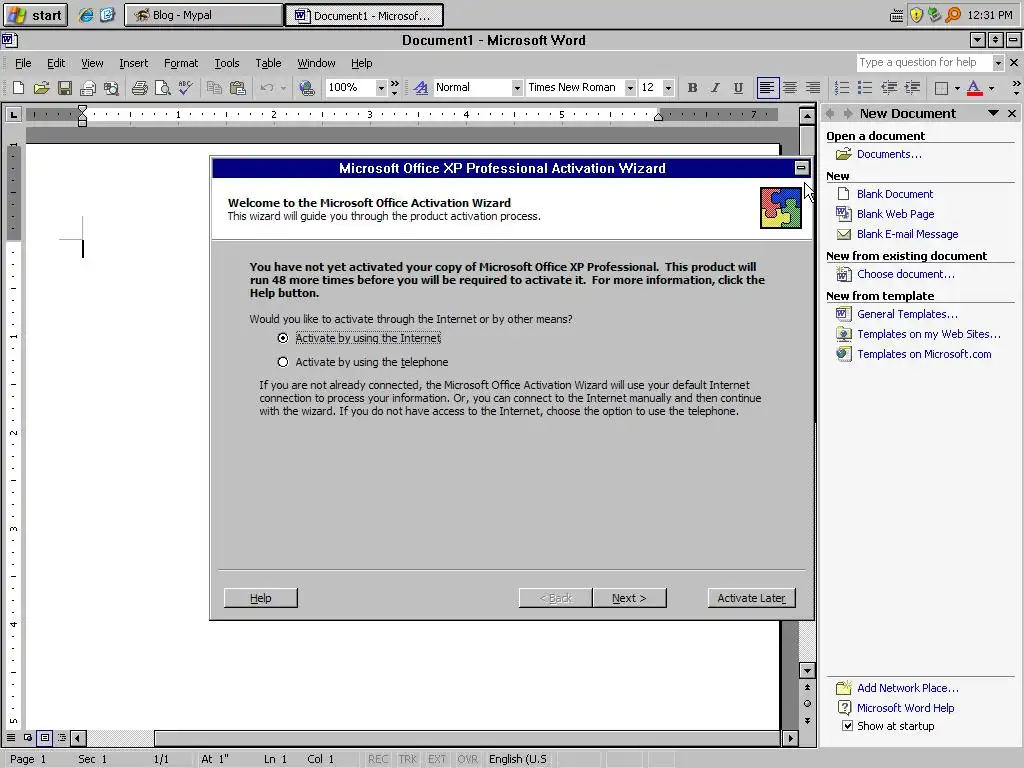Viewport: 1024px width, 768px height.
Task: Save the document with the floppy disk icon
Action: (65, 88)
